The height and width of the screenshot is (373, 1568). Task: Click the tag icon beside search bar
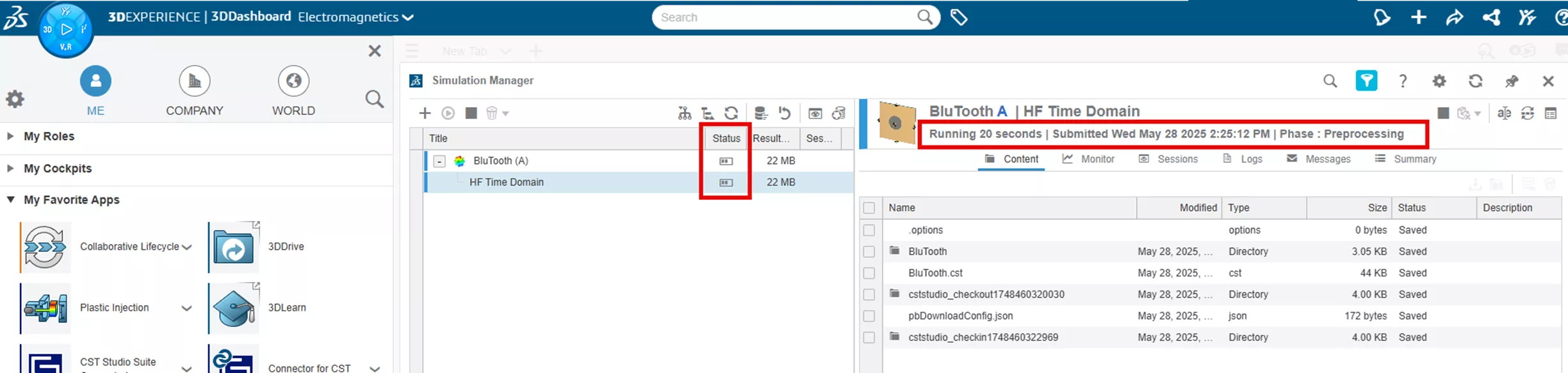(959, 17)
